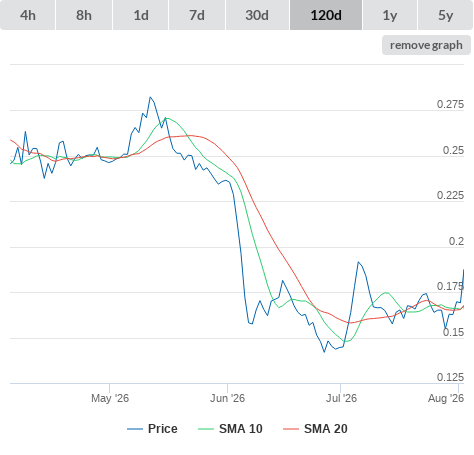The image size is (474, 455).
Task: Switch to the 8h time range
Action: click(x=84, y=15)
